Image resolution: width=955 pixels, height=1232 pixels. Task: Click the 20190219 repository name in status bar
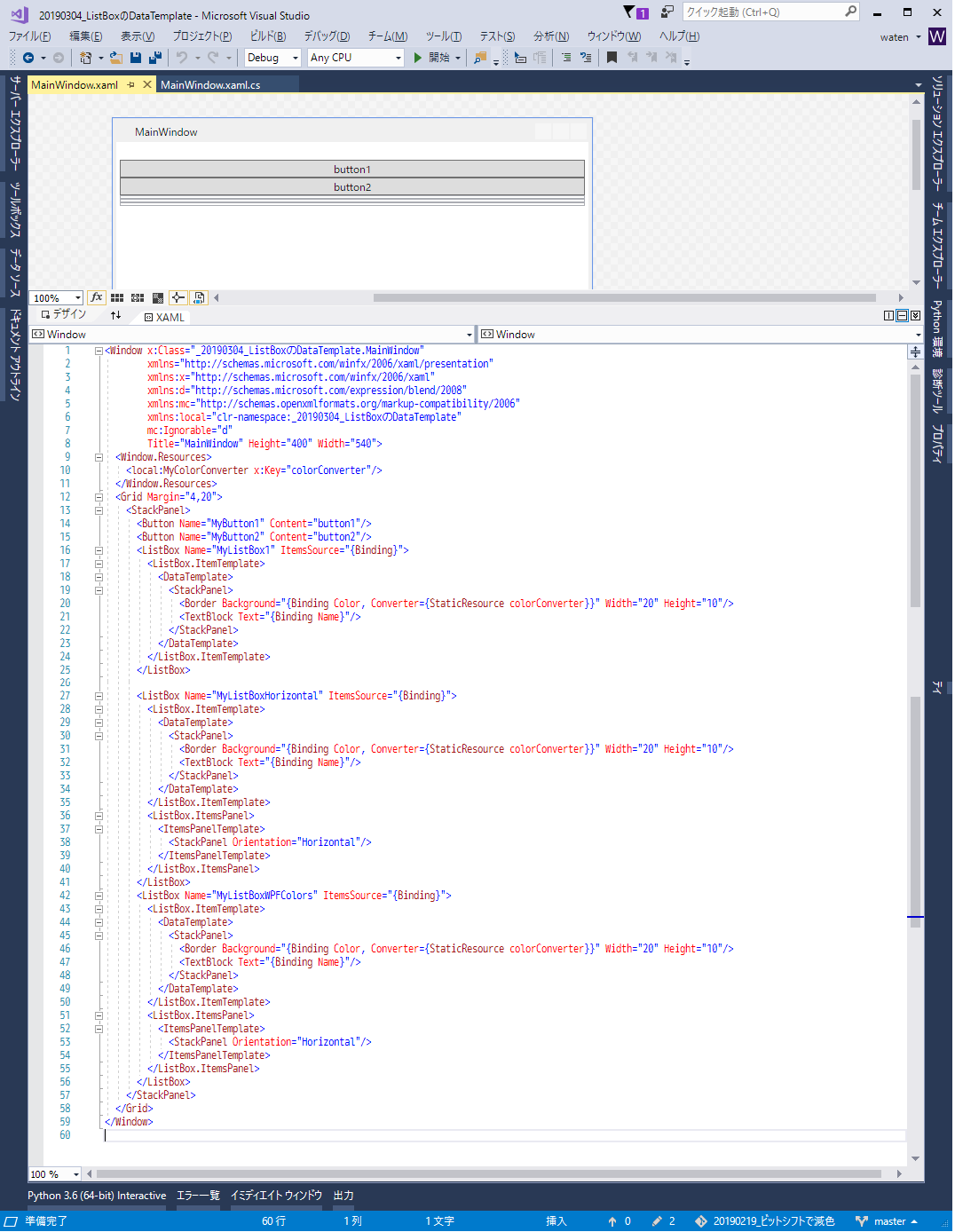click(765, 1222)
